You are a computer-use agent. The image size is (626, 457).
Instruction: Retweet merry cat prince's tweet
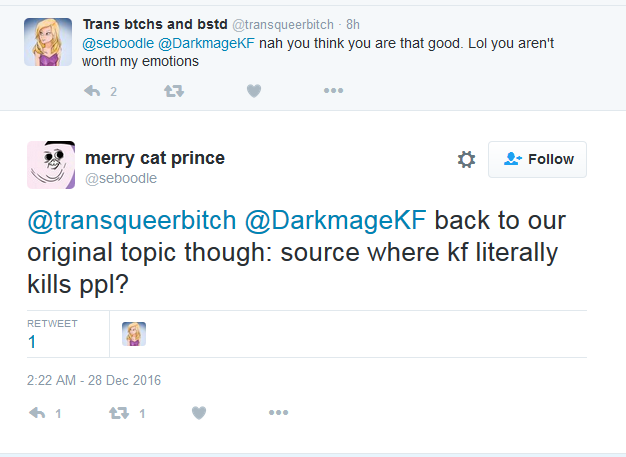[x=119, y=413]
